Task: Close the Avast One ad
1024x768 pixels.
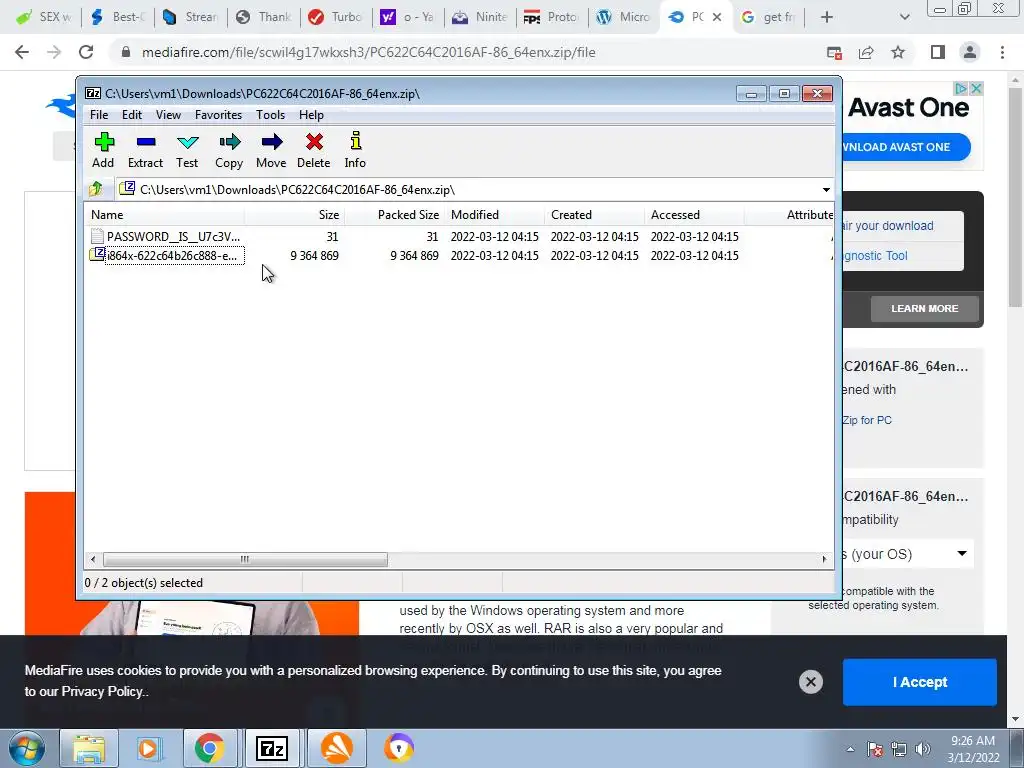Action: tap(976, 88)
